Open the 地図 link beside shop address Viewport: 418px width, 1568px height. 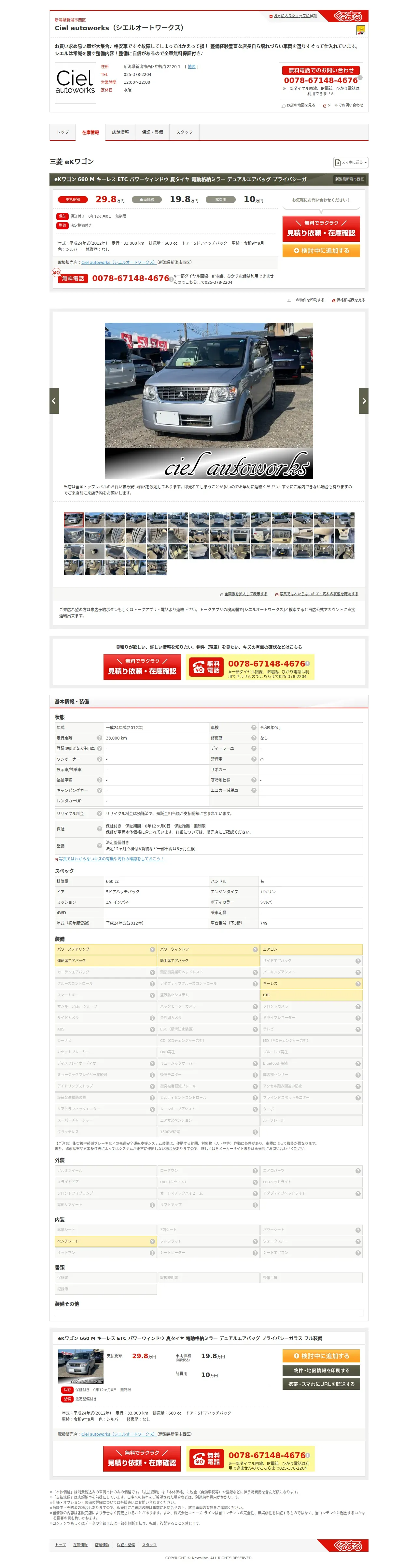[192, 66]
